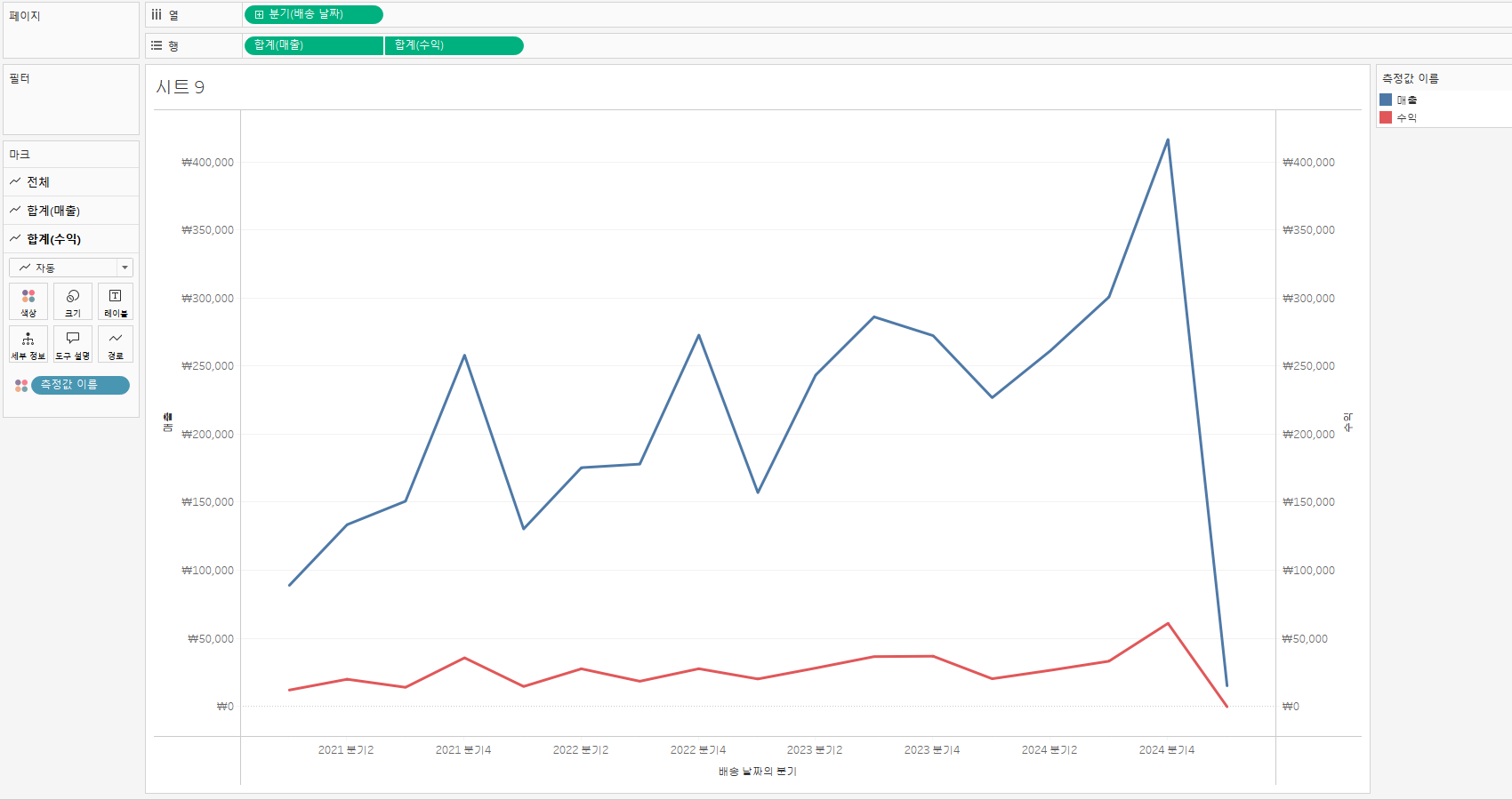
Task: Click the right 수익 axis title
Action: pos(1348,422)
